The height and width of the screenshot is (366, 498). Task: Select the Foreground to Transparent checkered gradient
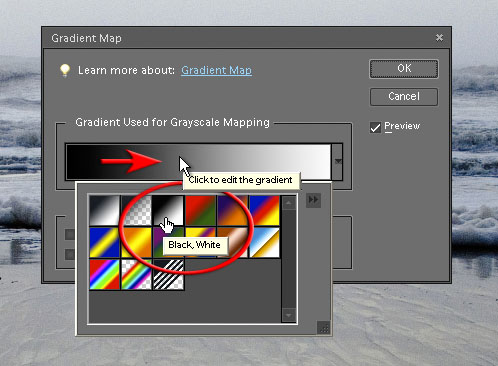tap(136, 210)
